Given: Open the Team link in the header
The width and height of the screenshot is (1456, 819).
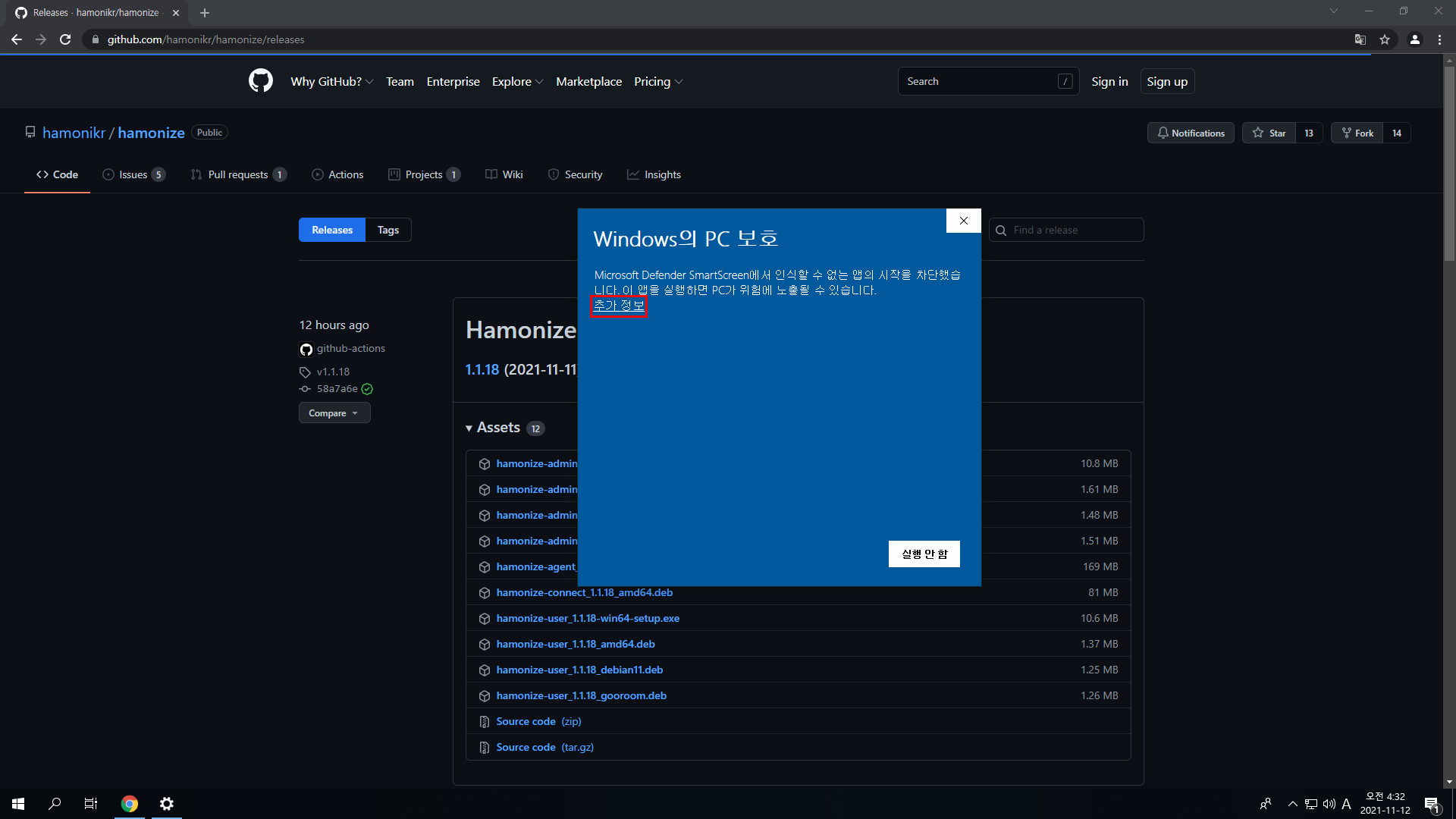Looking at the screenshot, I should click(400, 81).
